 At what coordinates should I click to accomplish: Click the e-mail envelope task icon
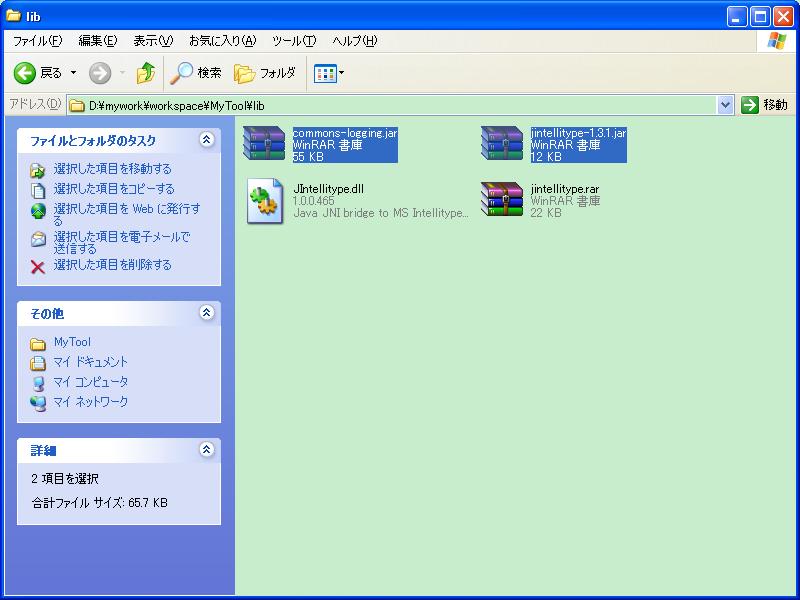click(38, 239)
